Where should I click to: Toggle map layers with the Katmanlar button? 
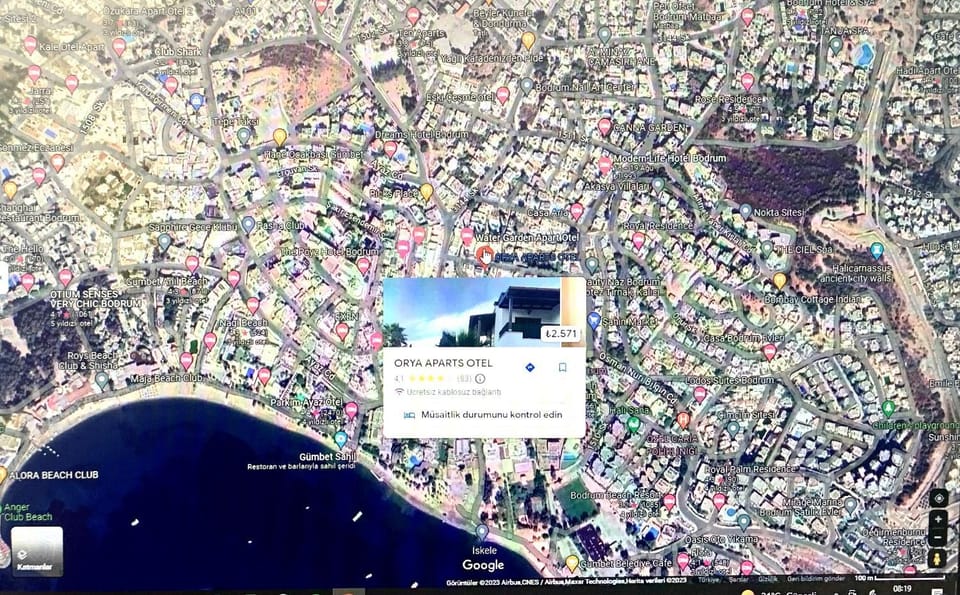(38, 551)
